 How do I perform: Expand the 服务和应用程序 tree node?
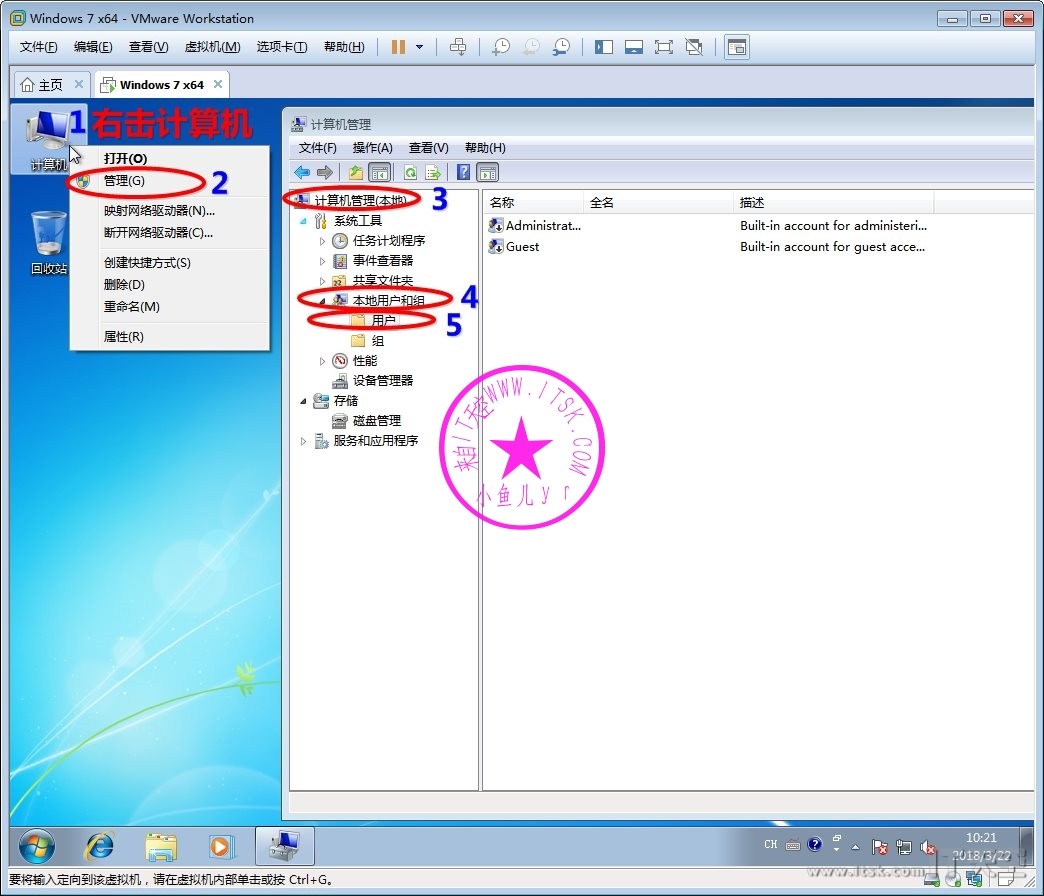click(x=304, y=441)
